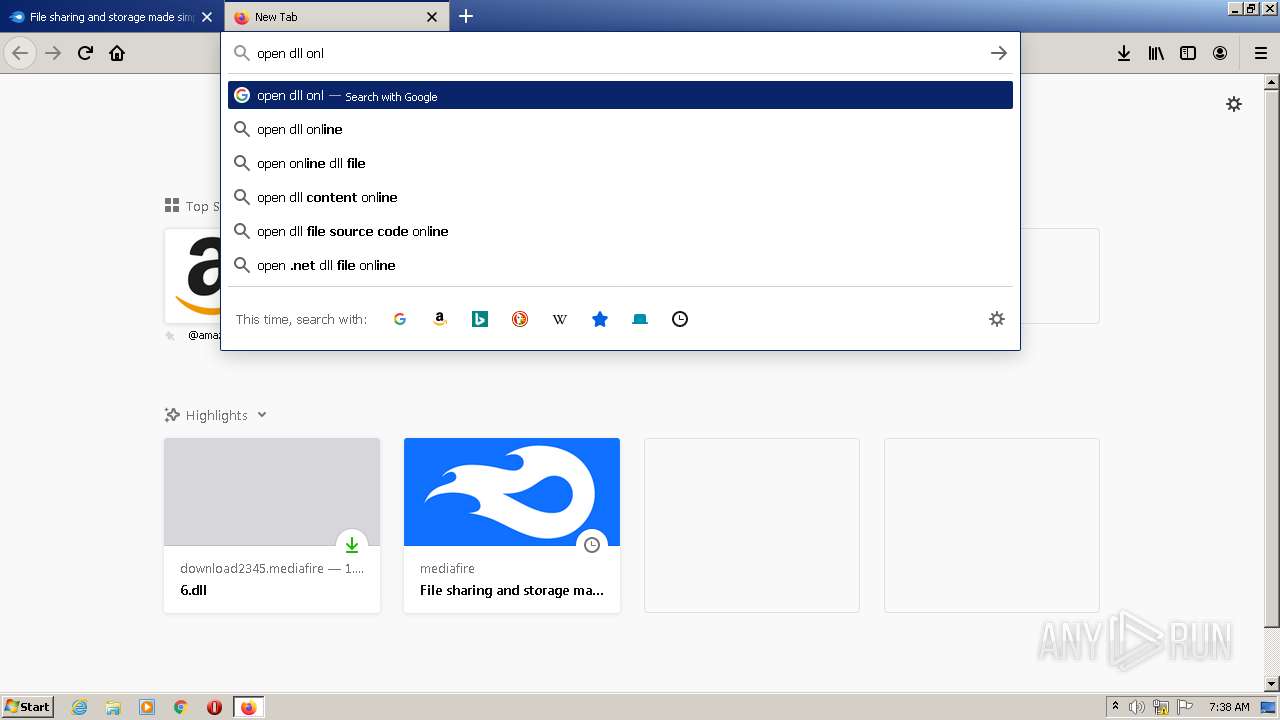Screen dimensions: 1280x720
Task: Open Windows Explorer folder from taskbar
Action: pyautogui.click(x=113, y=707)
